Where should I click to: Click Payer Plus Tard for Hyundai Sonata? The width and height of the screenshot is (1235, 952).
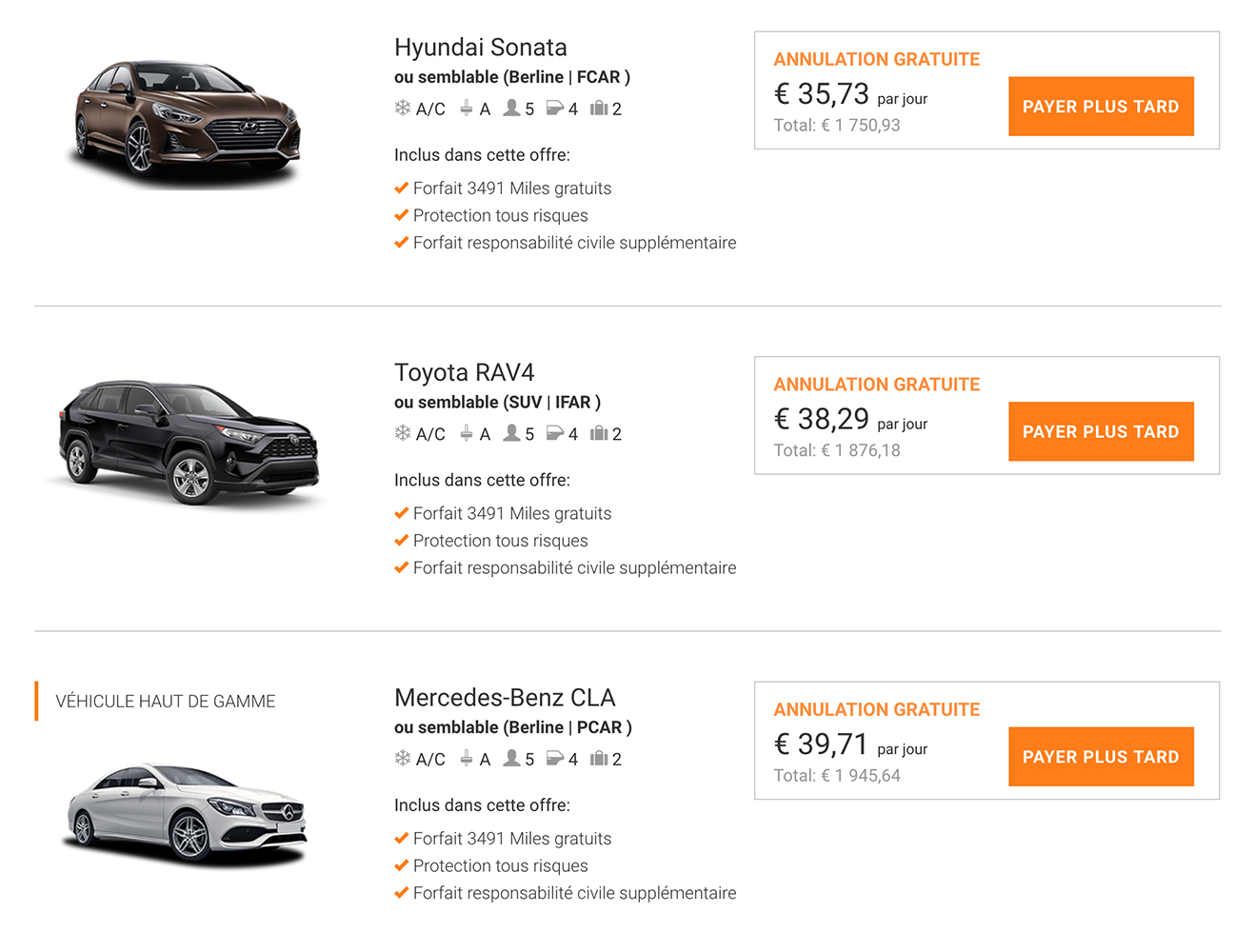coord(1101,107)
